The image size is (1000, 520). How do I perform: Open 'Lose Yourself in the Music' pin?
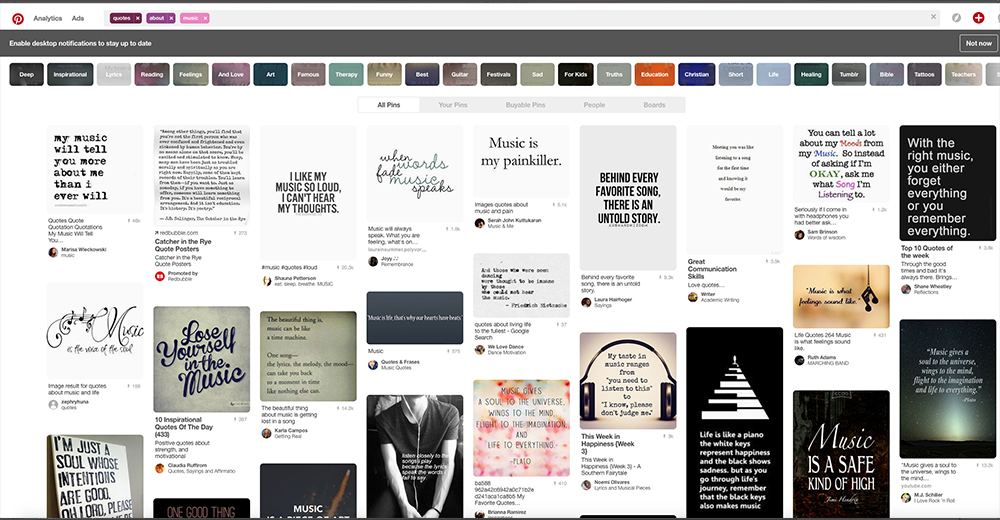[201, 358]
